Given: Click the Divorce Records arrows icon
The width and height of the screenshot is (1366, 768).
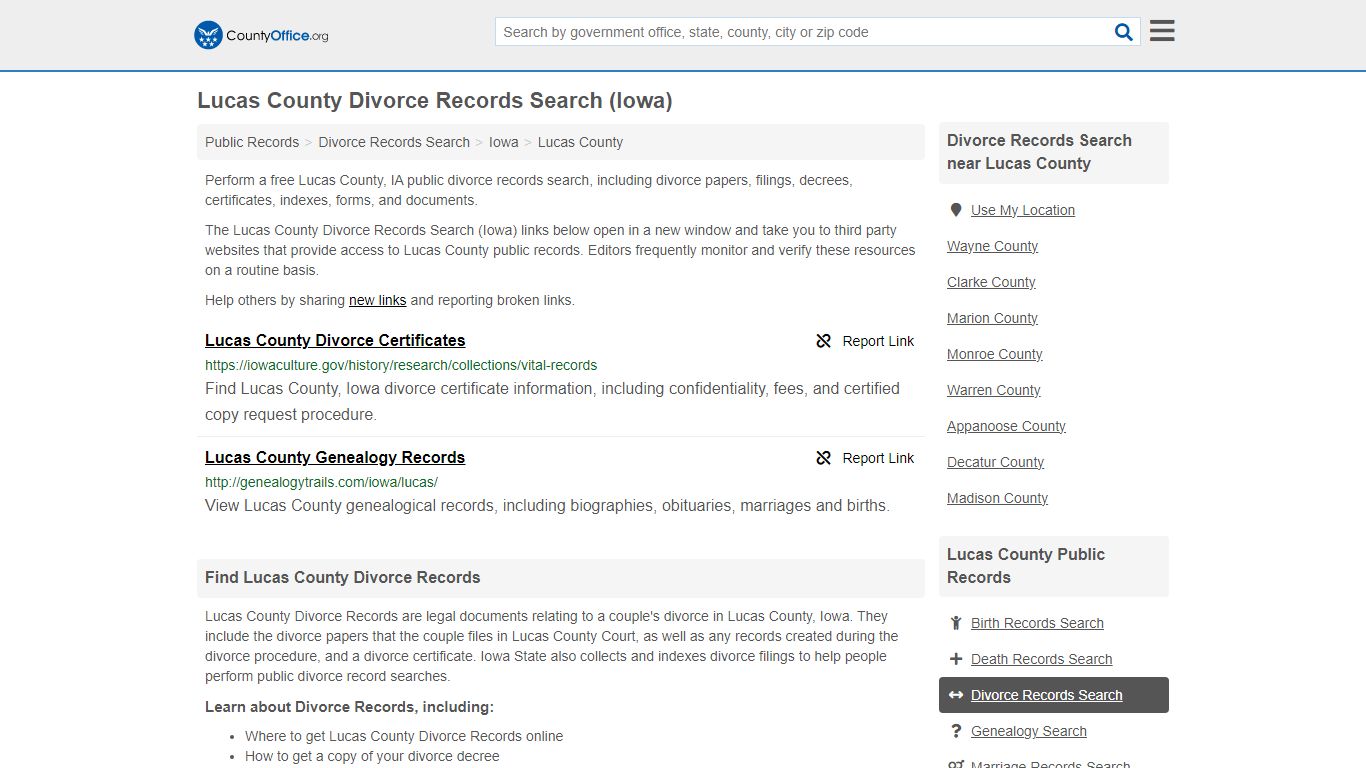Looking at the screenshot, I should (x=956, y=695).
